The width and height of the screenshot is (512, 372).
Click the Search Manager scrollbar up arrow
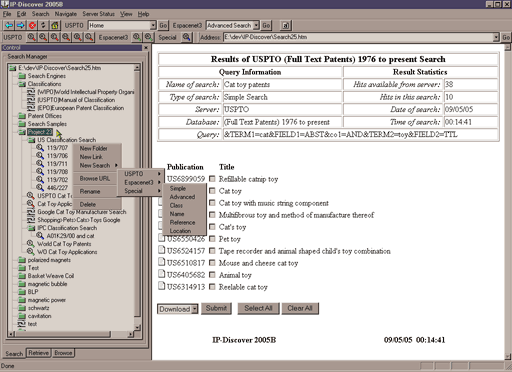[137, 68]
